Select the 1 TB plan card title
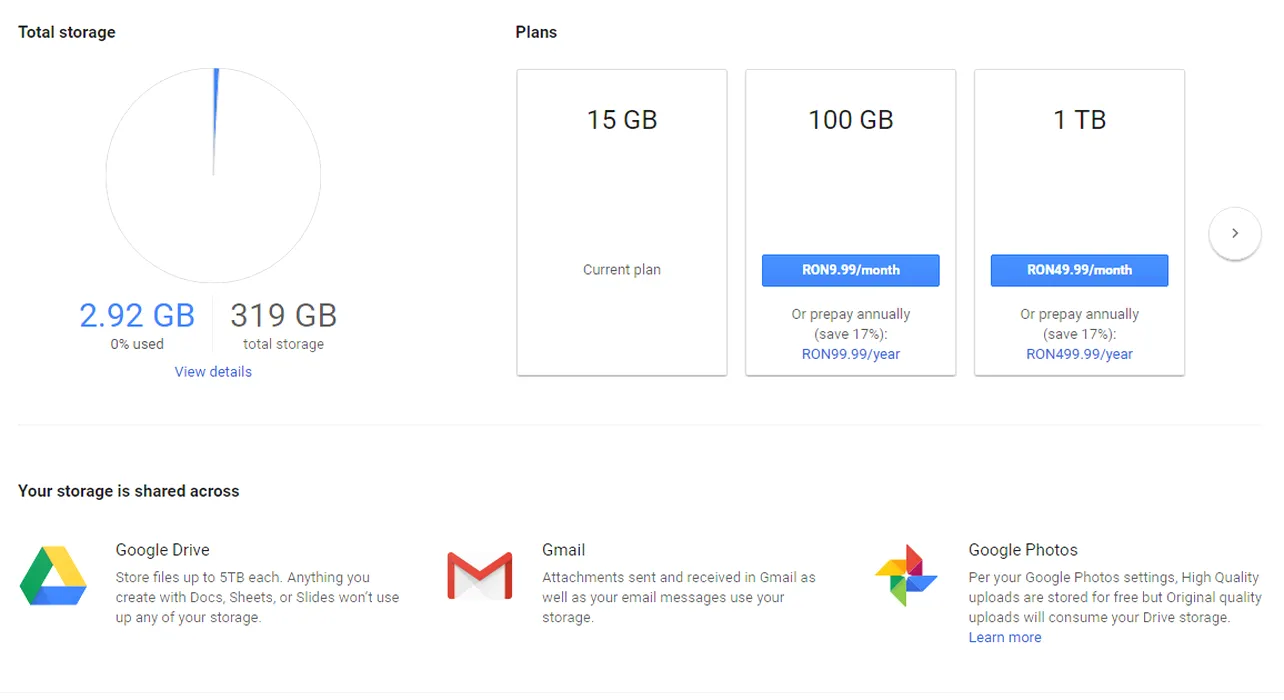Screen dimensions: 1284x700 pyautogui.click(x=1079, y=120)
